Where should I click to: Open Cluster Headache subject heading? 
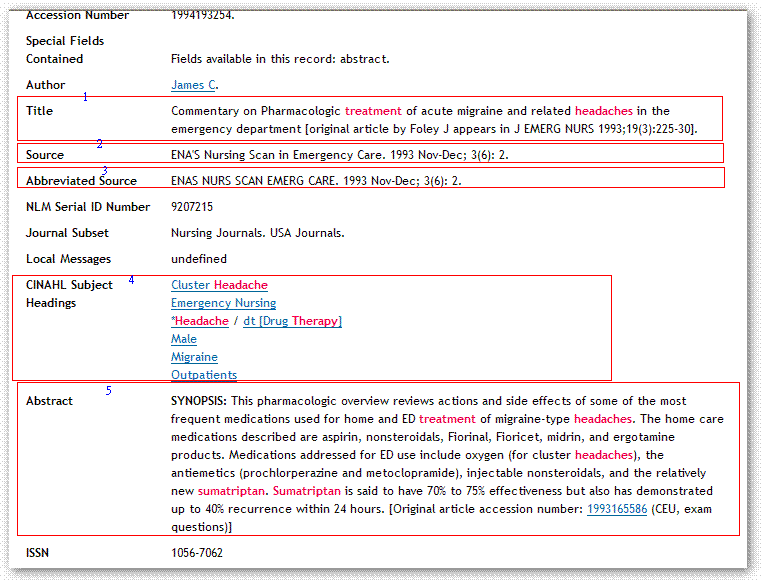tap(219, 285)
